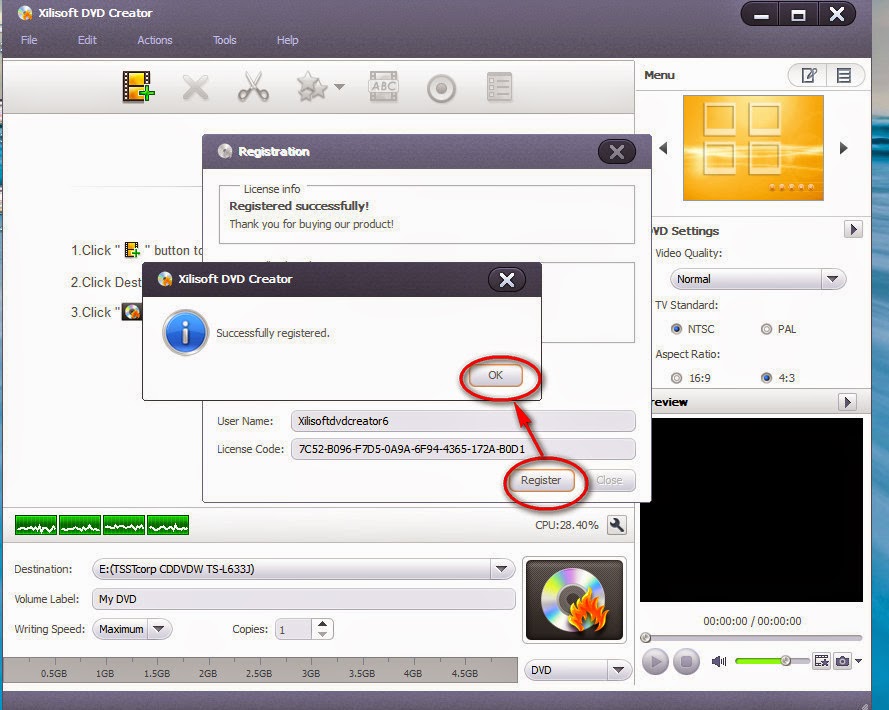Click OK in Successfully registered dialog

(495, 375)
